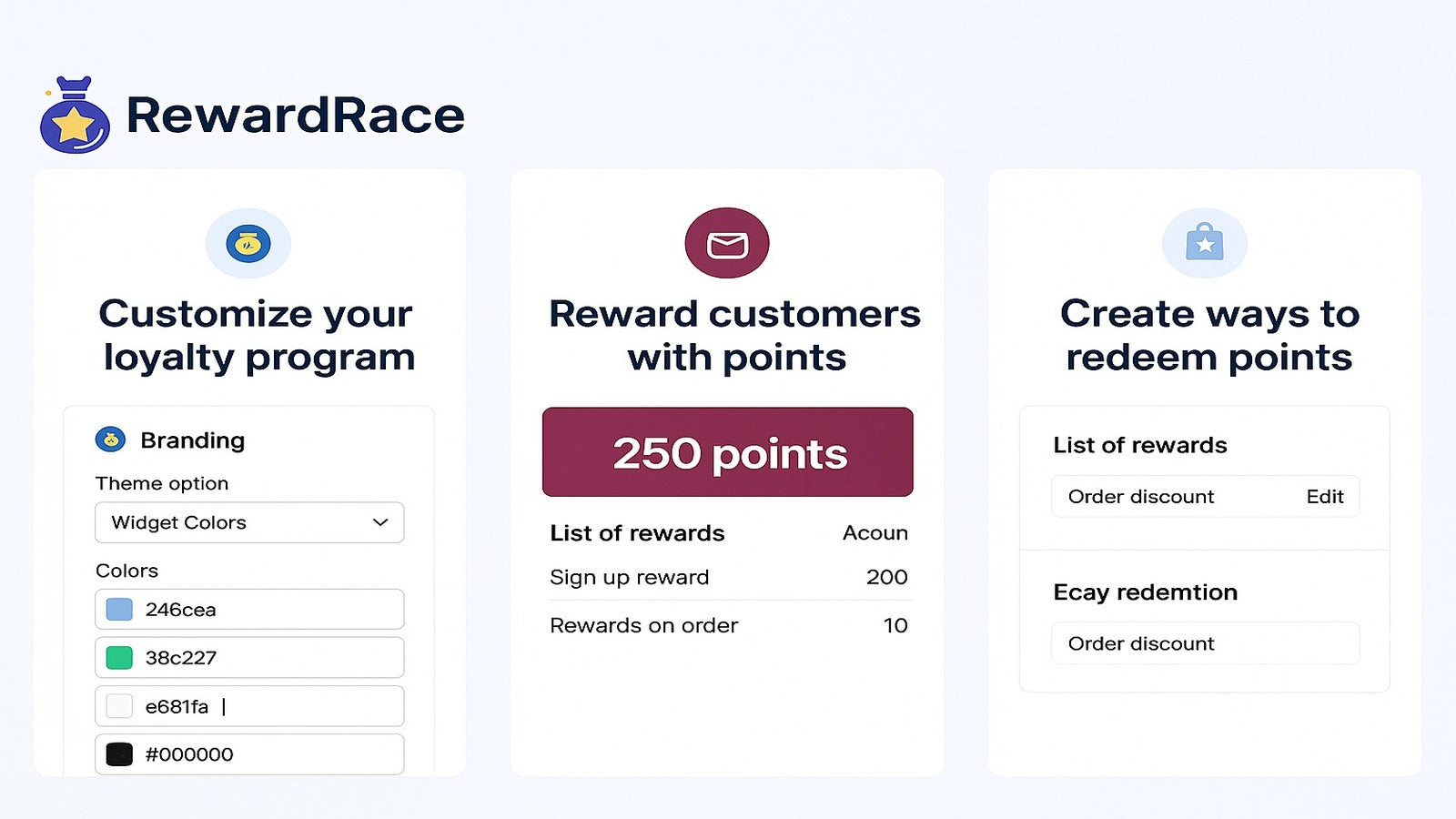Open the Widget Colors theme dropdown
The image size is (1456, 819).
249,522
